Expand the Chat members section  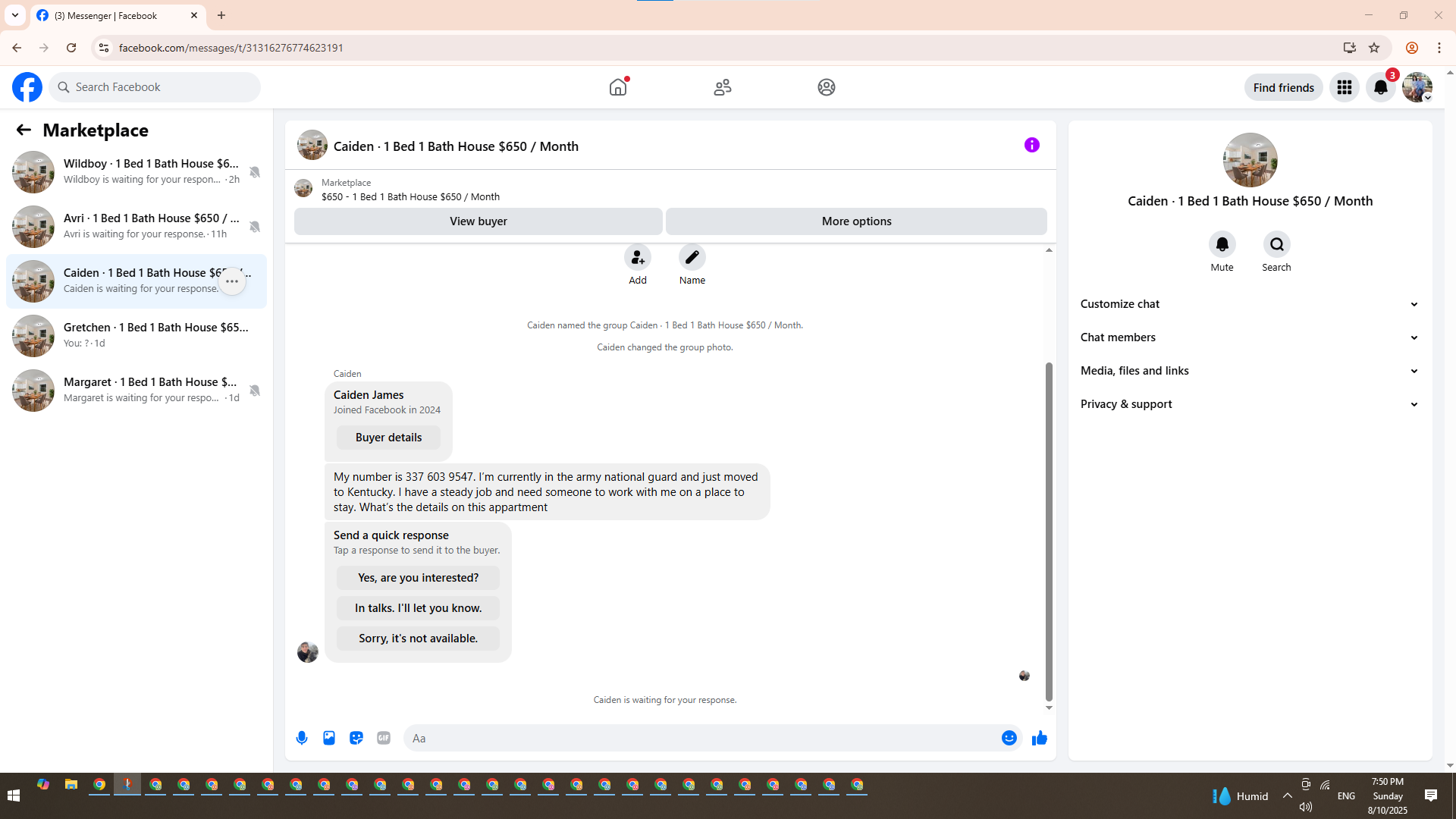point(1250,337)
